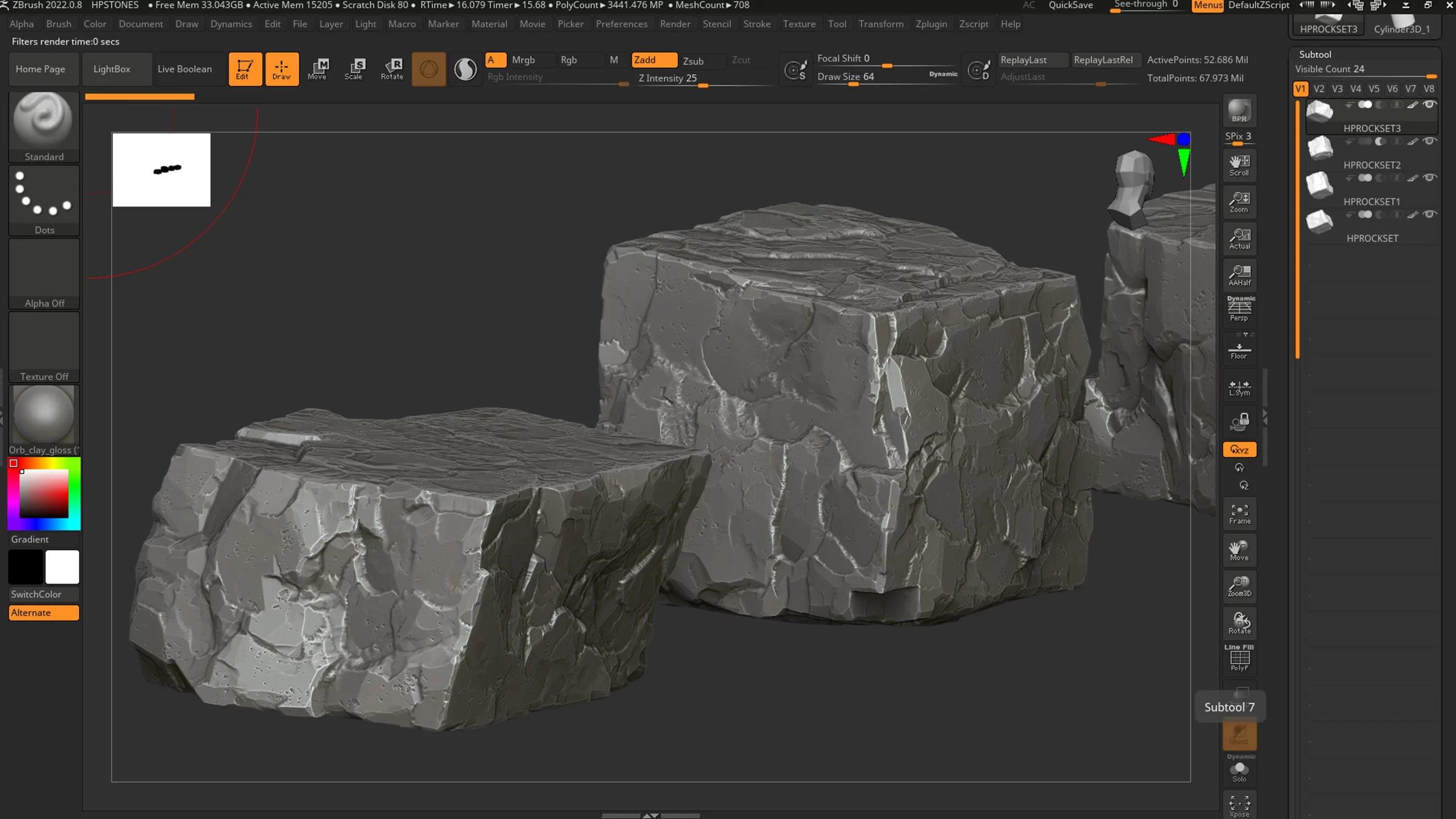Toggle Solo mode
Viewport: 1456px width, 819px height.
click(1239, 769)
